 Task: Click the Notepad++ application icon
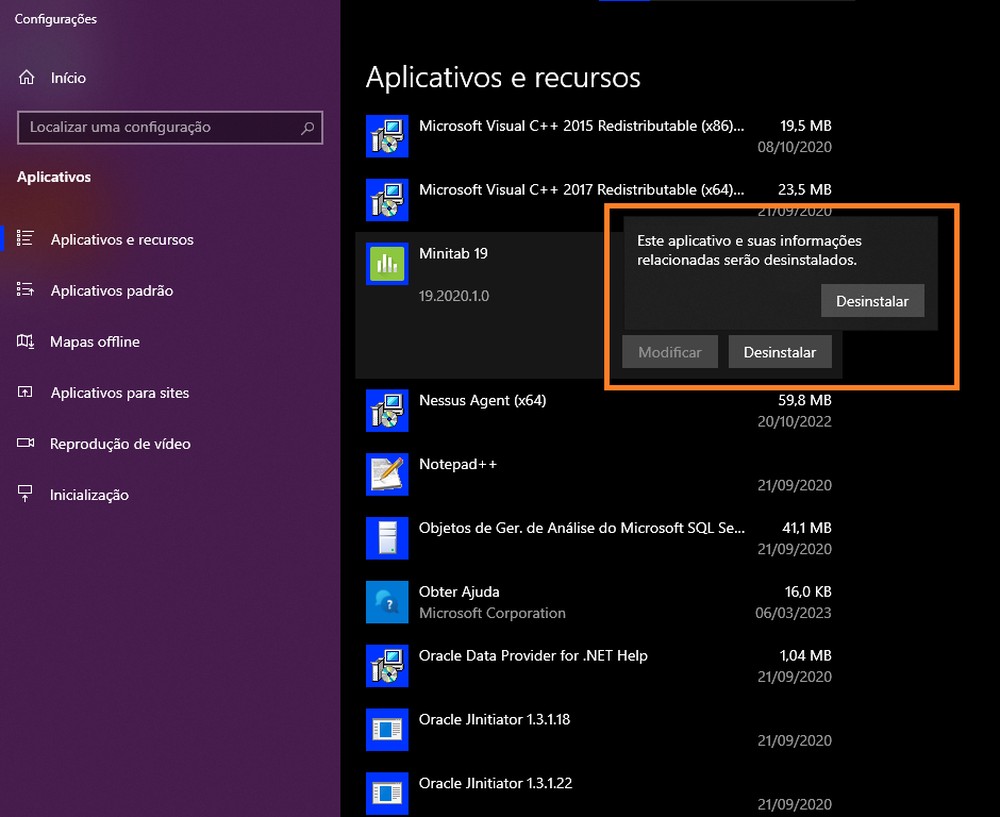(x=387, y=474)
